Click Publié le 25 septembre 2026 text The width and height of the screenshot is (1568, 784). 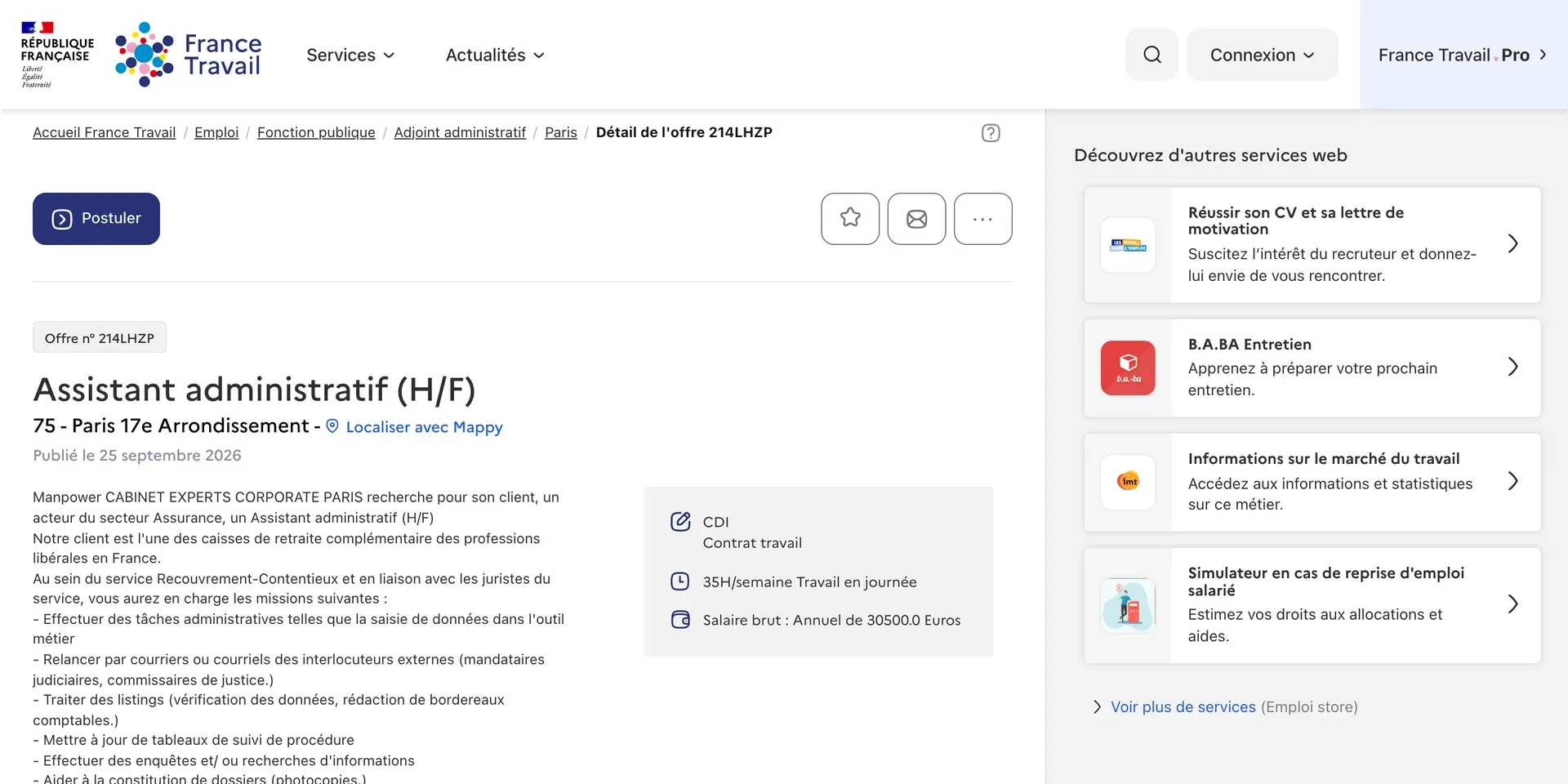(x=137, y=456)
